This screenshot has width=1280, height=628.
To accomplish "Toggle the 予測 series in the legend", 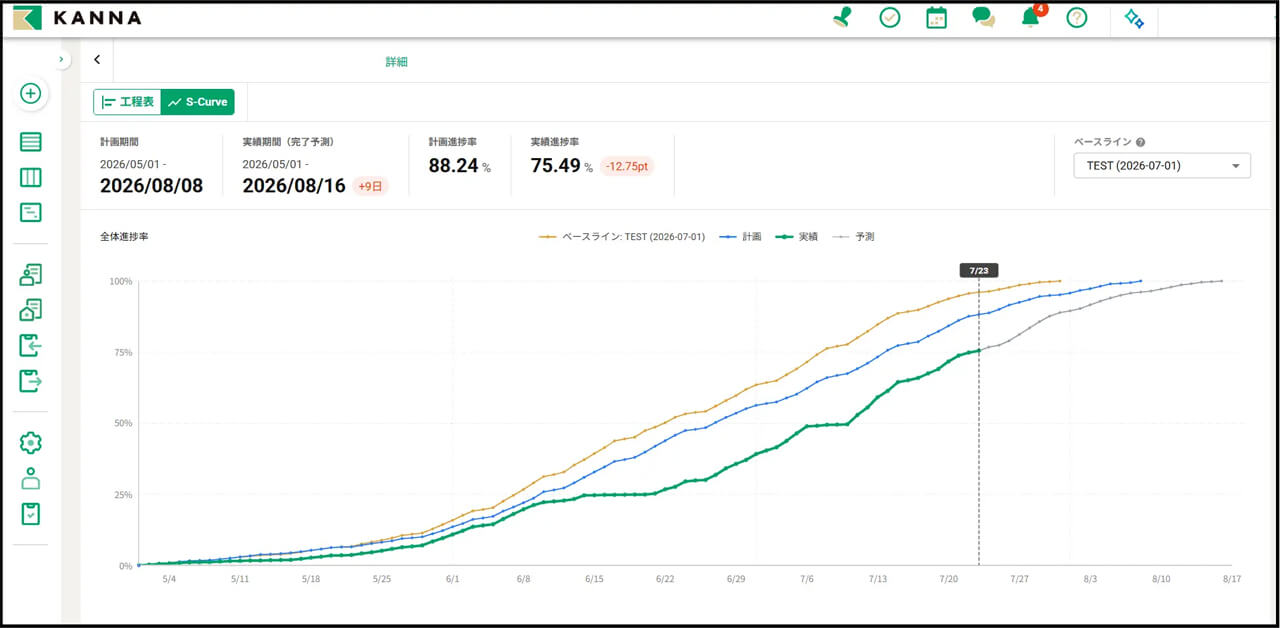I will click(x=853, y=237).
